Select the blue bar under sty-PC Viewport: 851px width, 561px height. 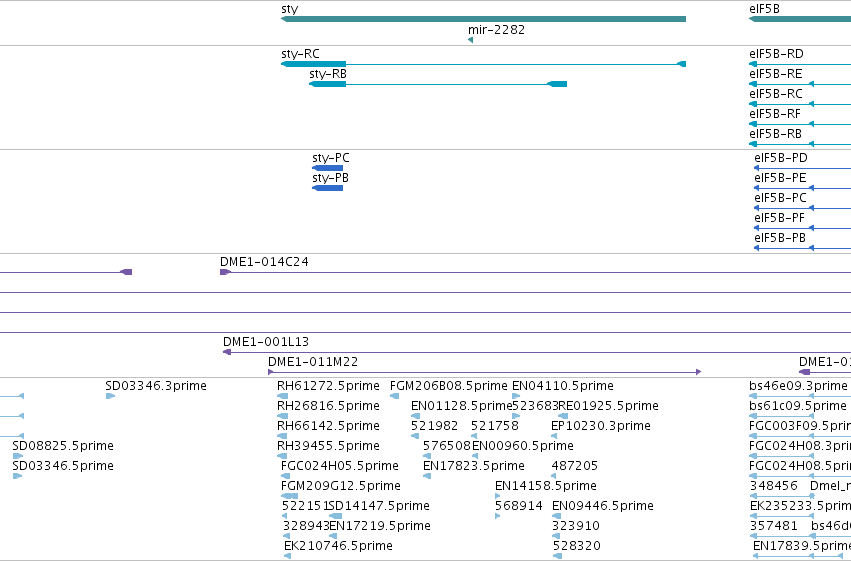click(327, 168)
